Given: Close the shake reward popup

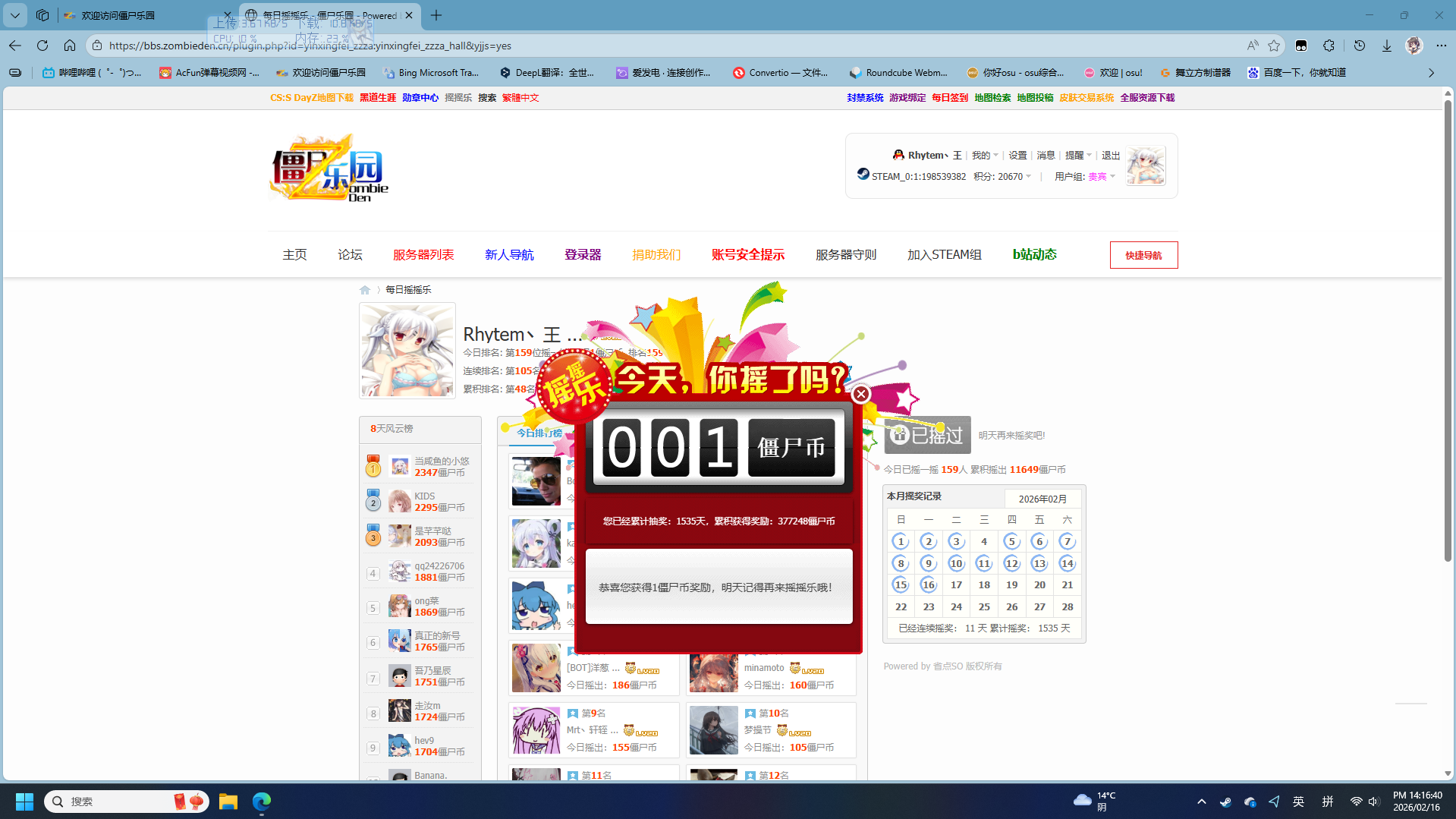Looking at the screenshot, I should point(860,394).
